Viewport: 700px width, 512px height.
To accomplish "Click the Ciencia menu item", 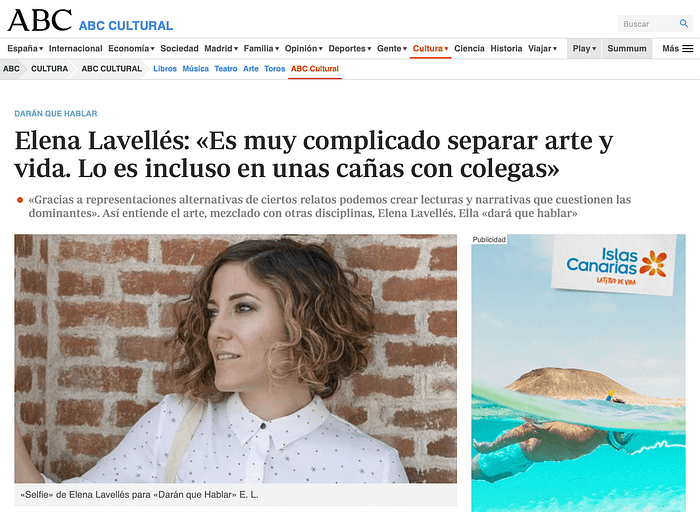I will pyautogui.click(x=469, y=48).
